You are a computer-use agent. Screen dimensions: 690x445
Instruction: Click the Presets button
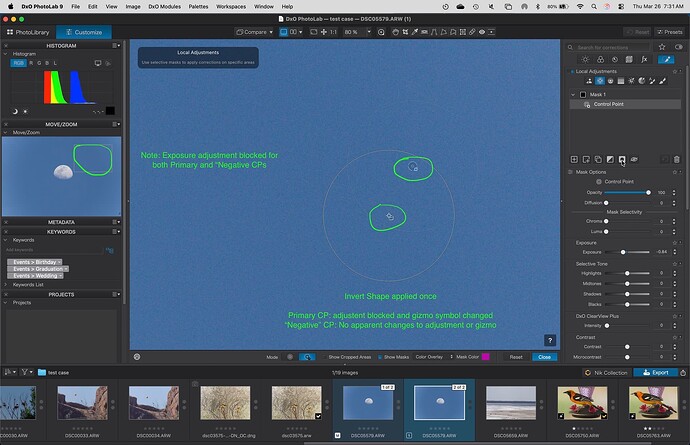pyautogui.click(x=670, y=32)
